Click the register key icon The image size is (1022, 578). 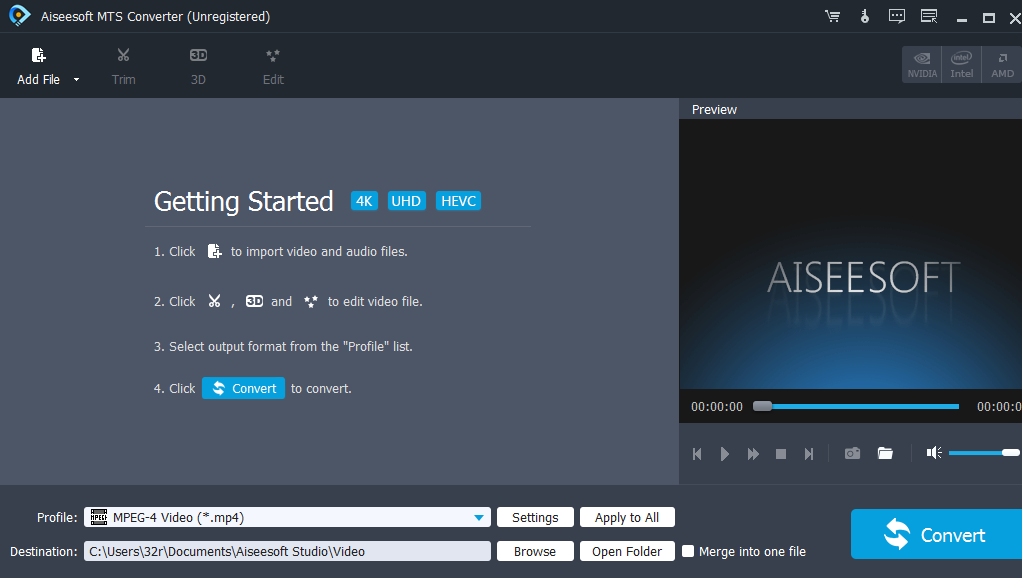pos(865,16)
